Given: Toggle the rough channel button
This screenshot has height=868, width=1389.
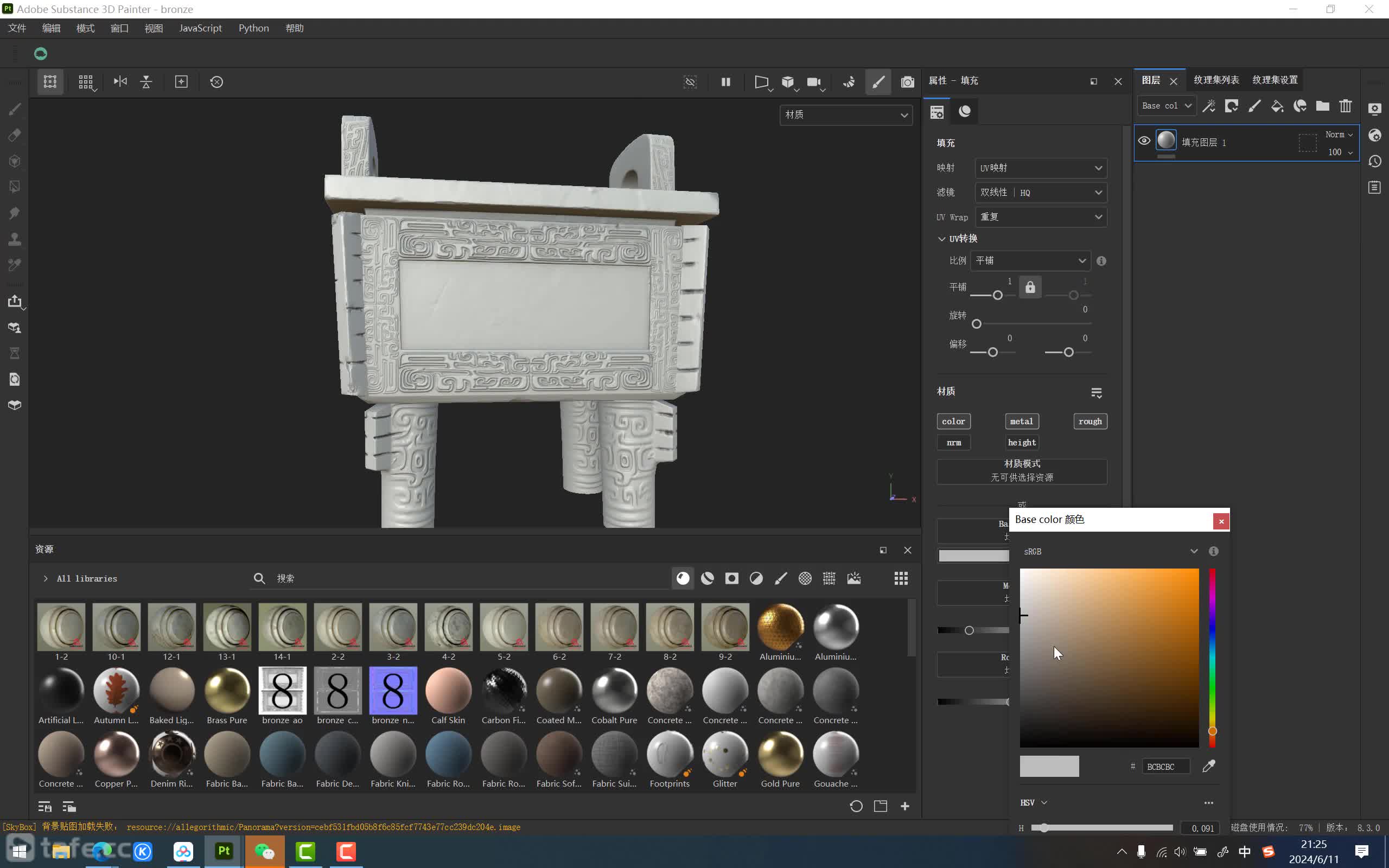Looking at the screenshot, I should pyautogui.click(x=1090, y=422).
